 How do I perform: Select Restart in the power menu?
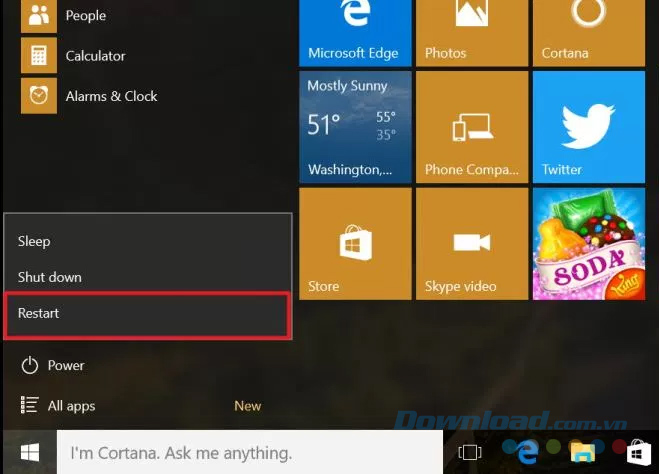[x=148, y=313]
